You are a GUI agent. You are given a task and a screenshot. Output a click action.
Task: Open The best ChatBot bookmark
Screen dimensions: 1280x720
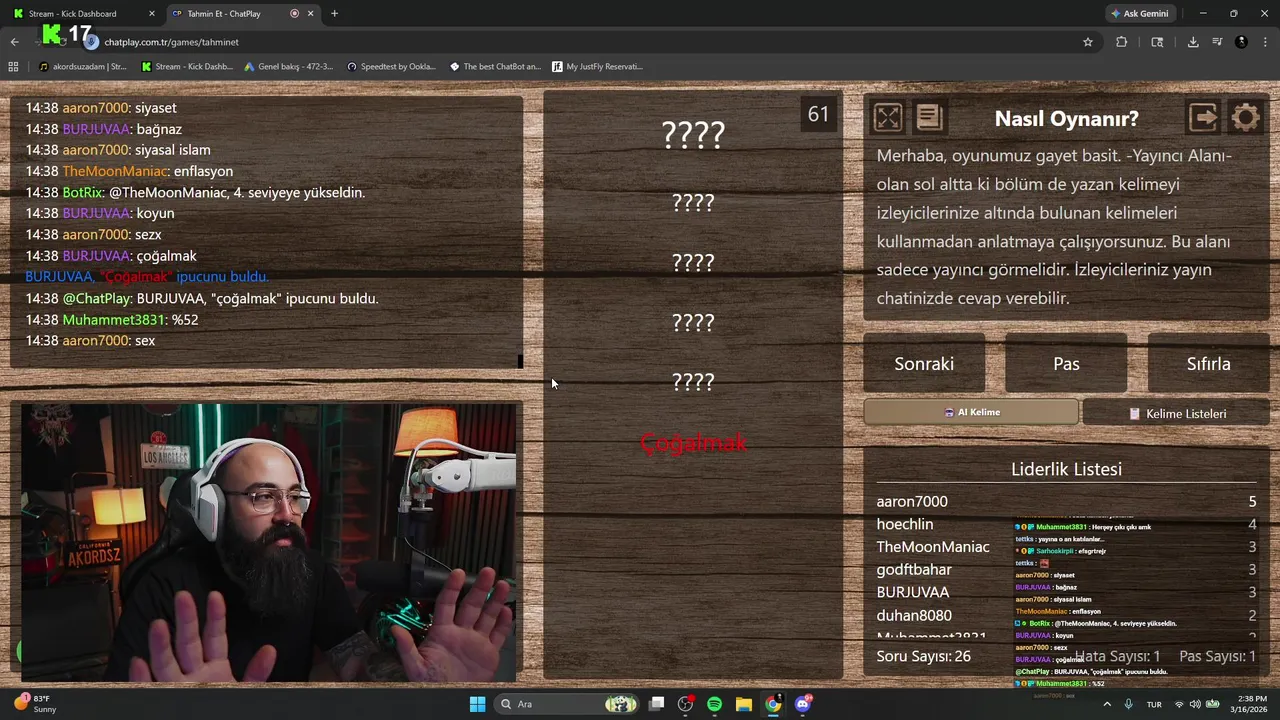pos(495,67)
